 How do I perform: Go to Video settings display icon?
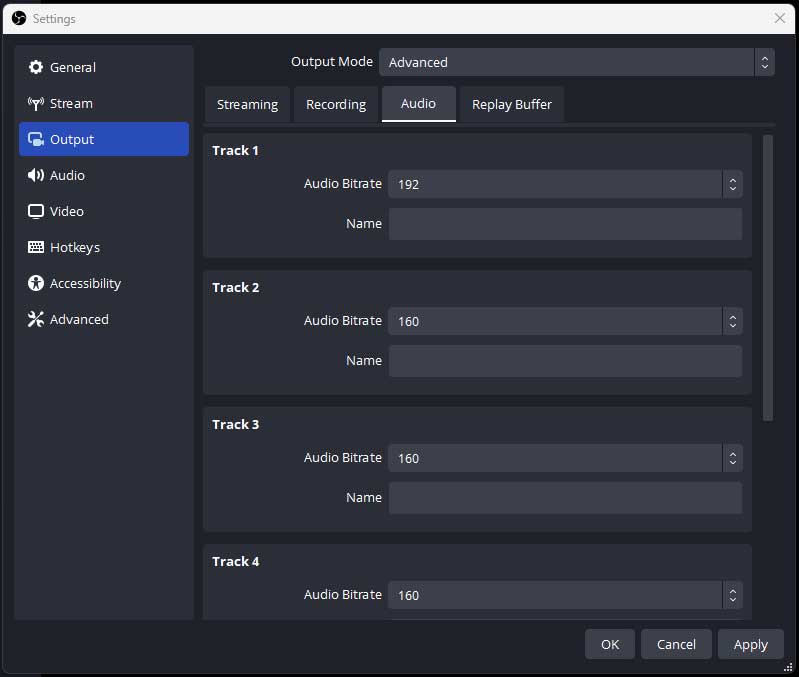click(x=36, y=211)
